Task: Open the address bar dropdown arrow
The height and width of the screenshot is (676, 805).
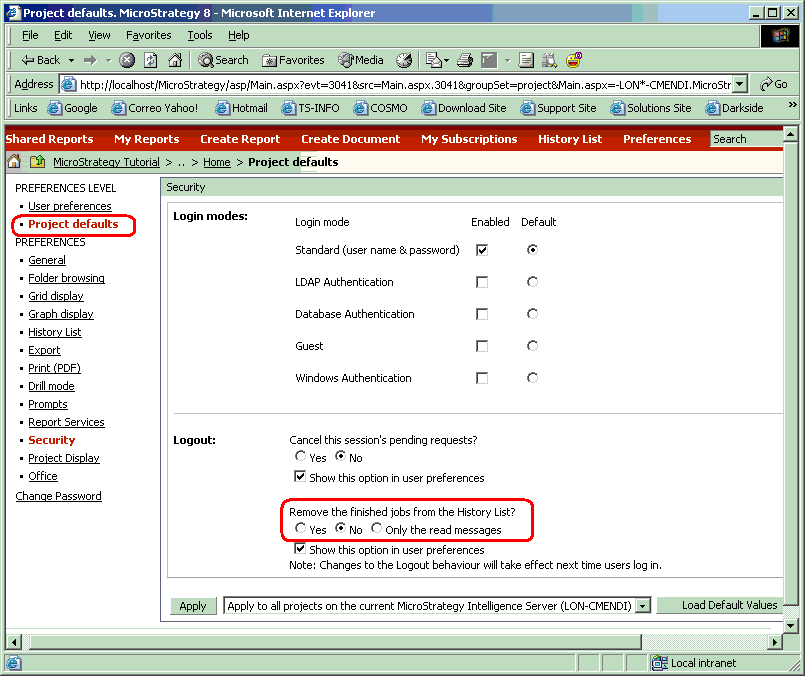Action: [739, 84]
